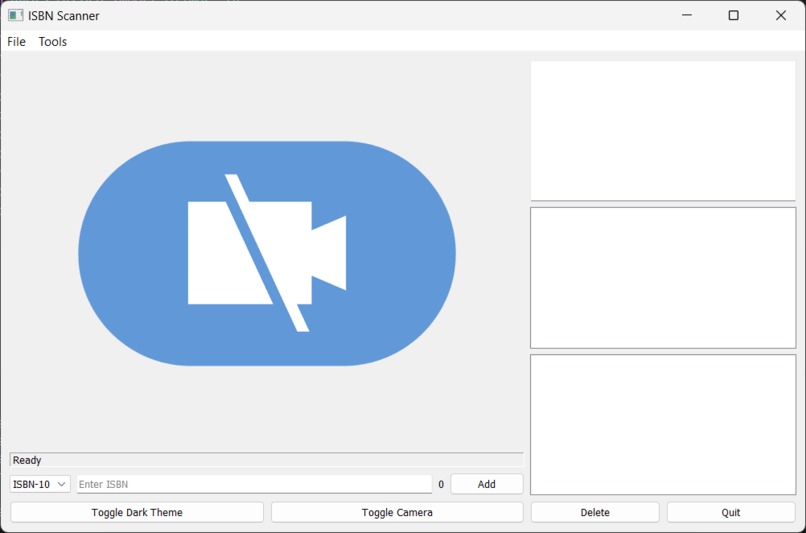The image size is (806, 533).
Task: Click the Toggle Camera button
Action: click(x=397, y=512)
